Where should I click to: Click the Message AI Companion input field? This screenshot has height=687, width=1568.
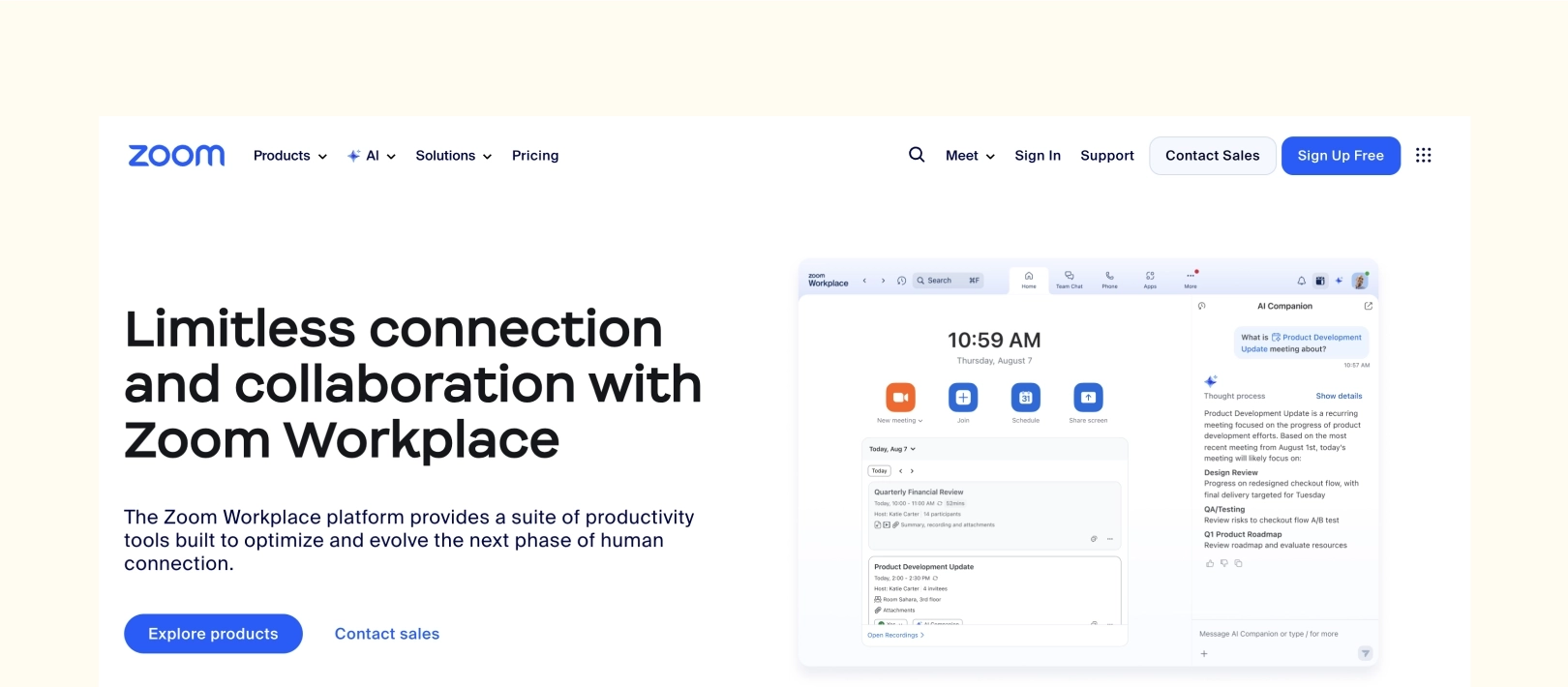point(1269,634)
